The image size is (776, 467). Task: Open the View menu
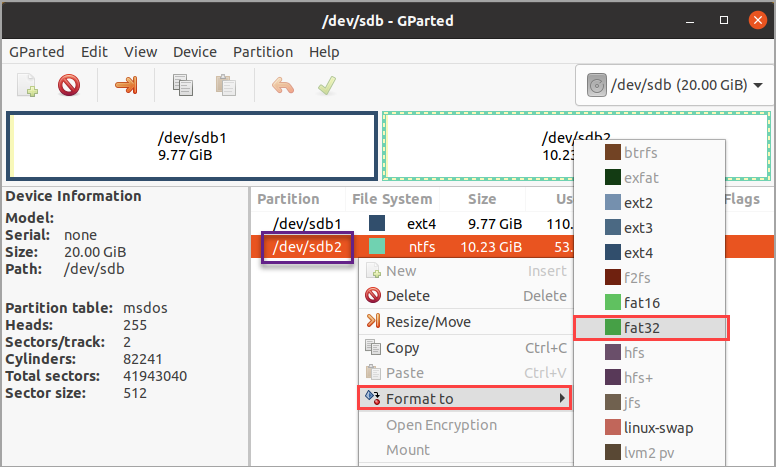(141, 52)
